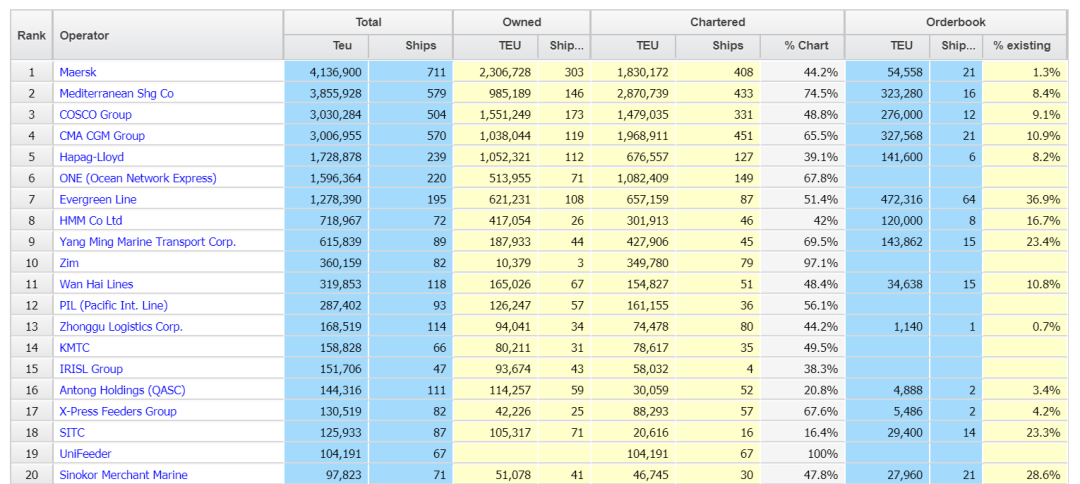Open the Evergreen Line link
The height and width of the screenshot is (484, 1080).
click(98, 199)
